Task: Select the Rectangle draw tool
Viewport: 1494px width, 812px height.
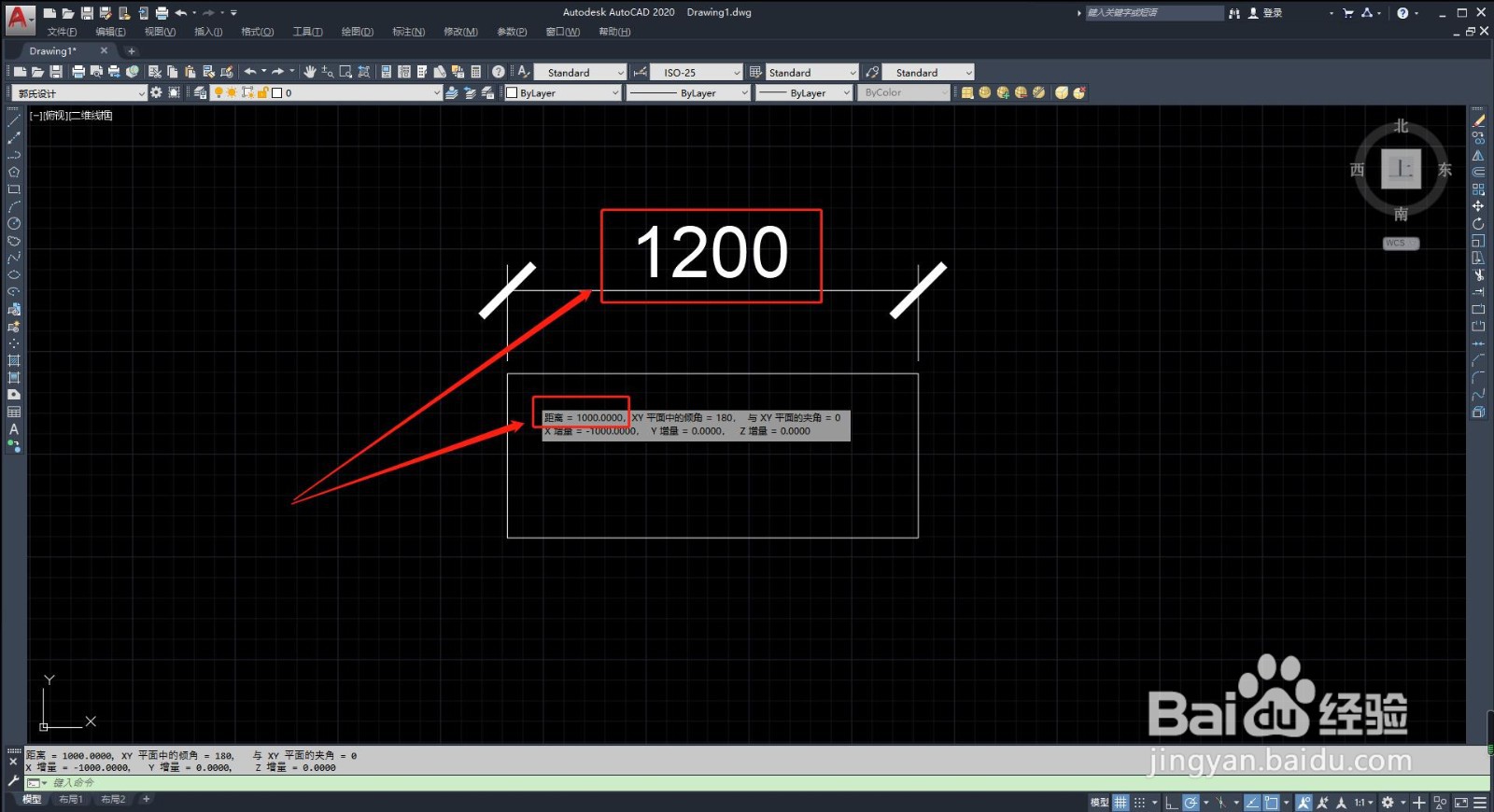Action: click(x=14, y=189)
